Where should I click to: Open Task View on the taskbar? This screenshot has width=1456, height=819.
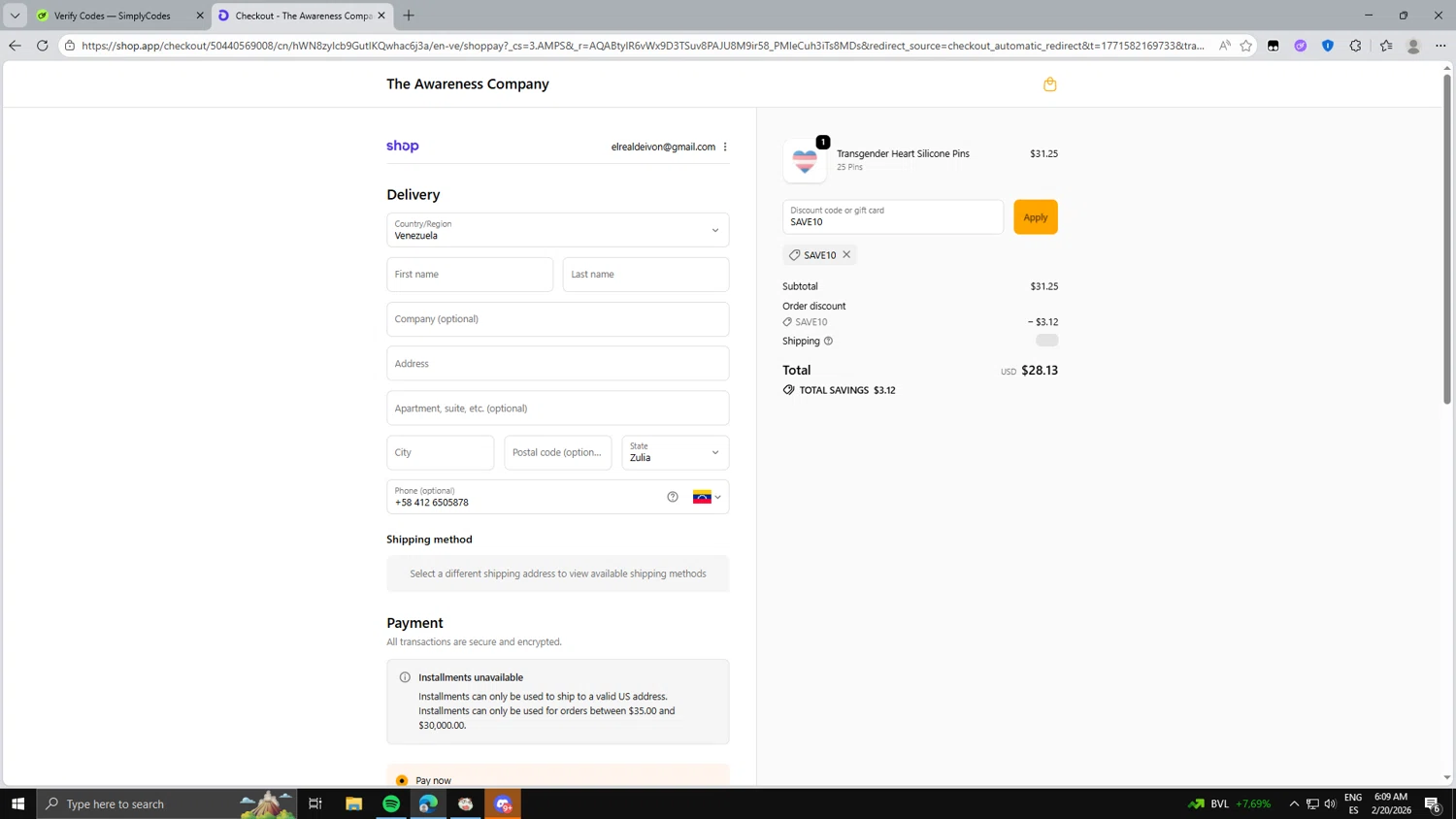tap(315, 803)
